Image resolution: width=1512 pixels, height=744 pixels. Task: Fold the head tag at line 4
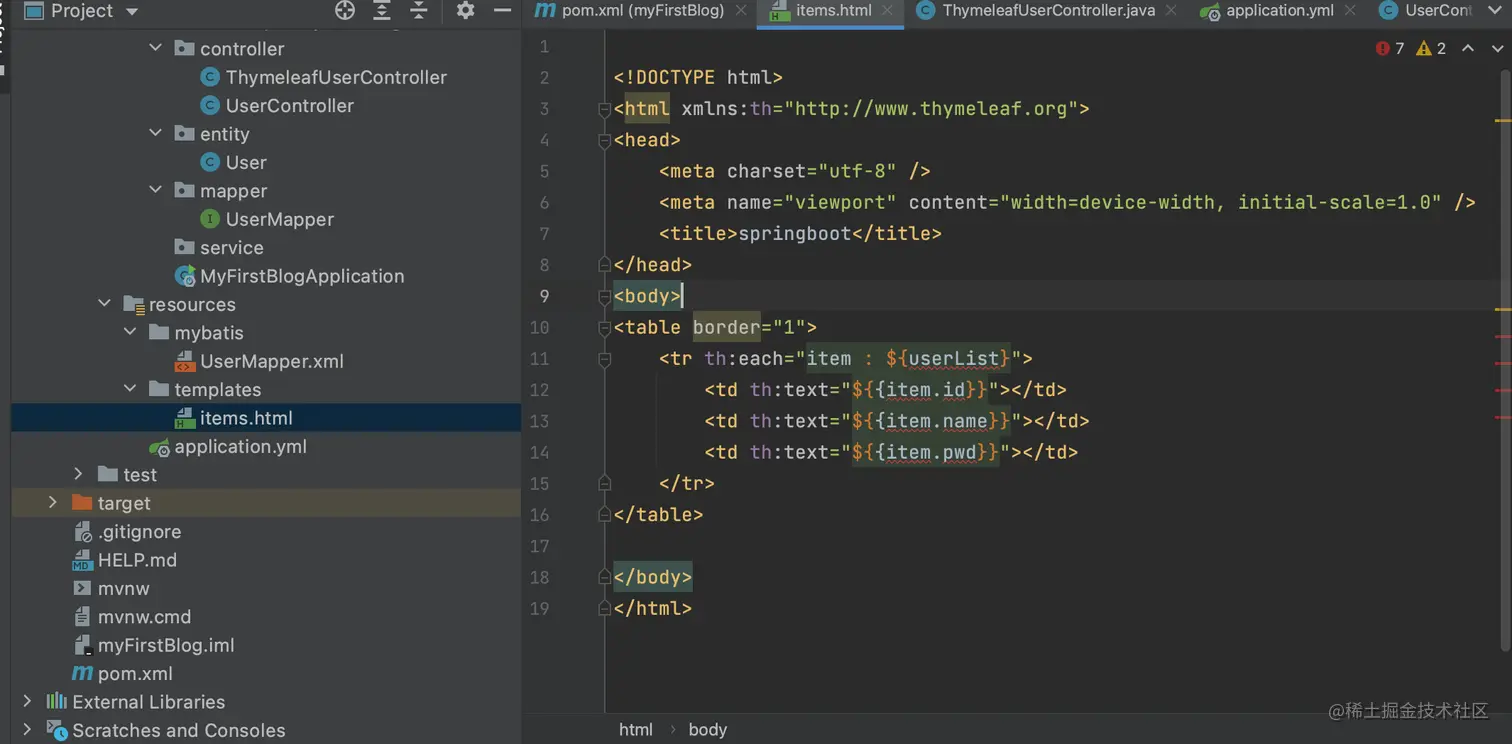click(x=604, y=140)
